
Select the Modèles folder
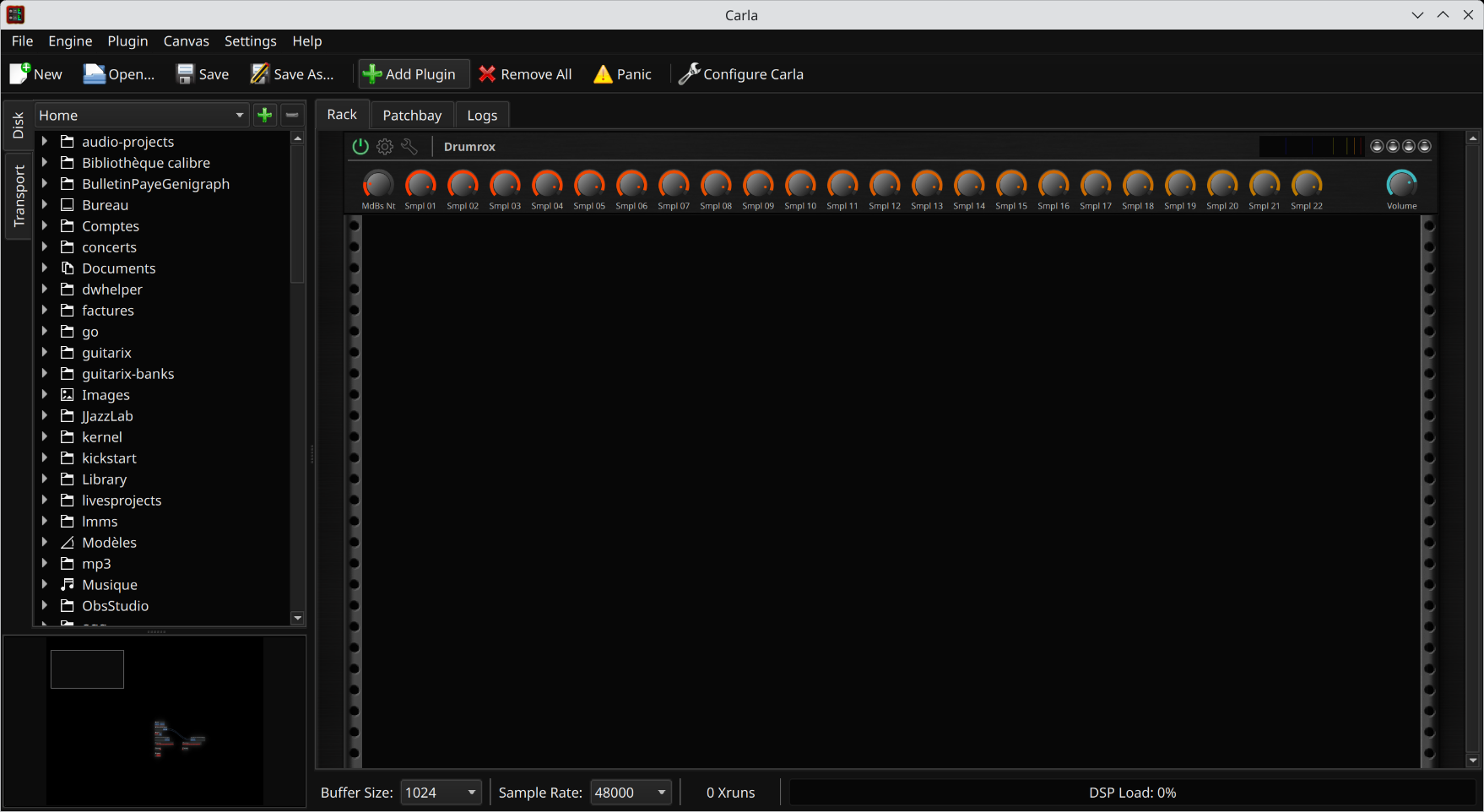pos(109,543)
